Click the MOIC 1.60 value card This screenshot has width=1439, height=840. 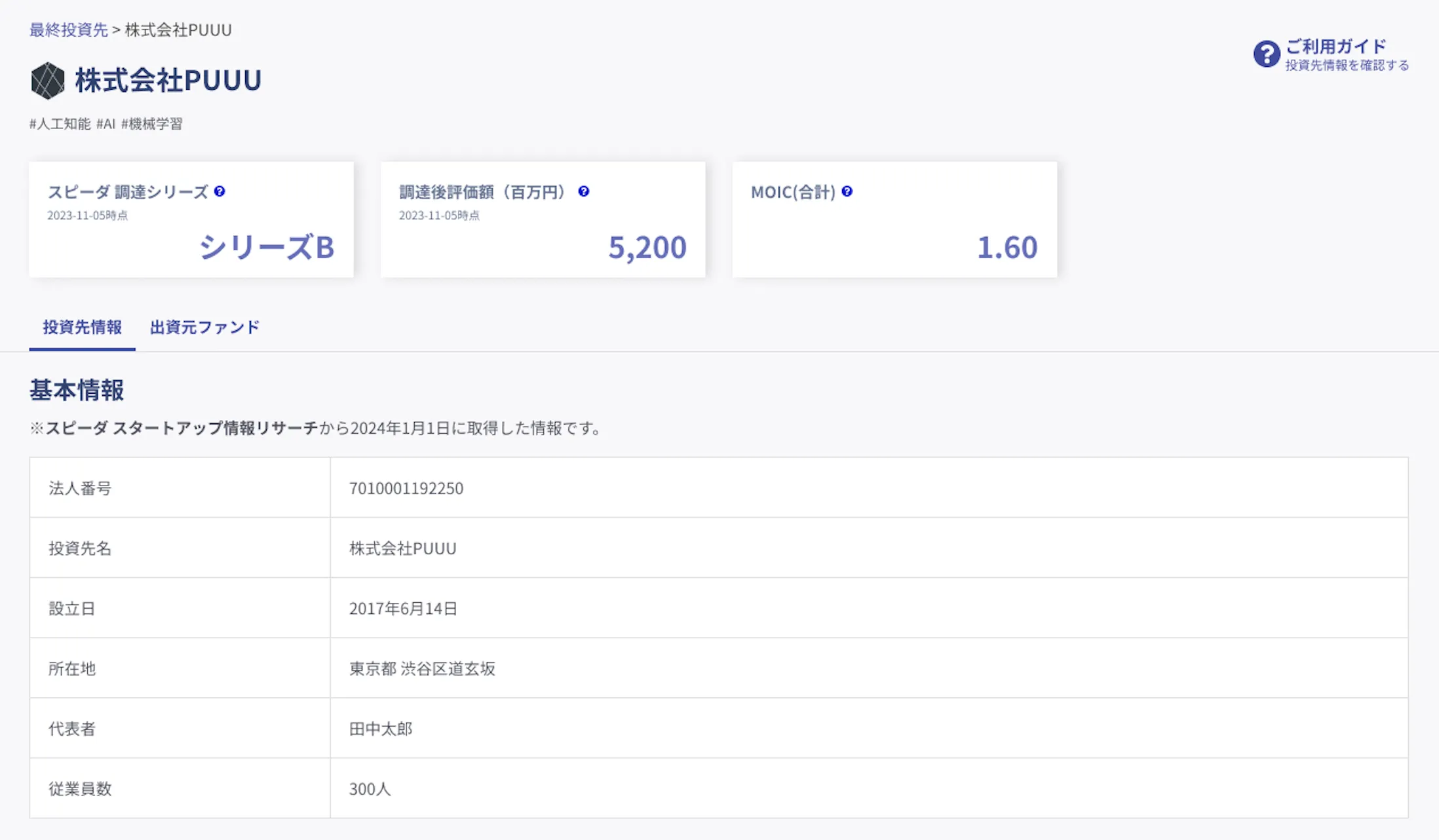point(894,220)
